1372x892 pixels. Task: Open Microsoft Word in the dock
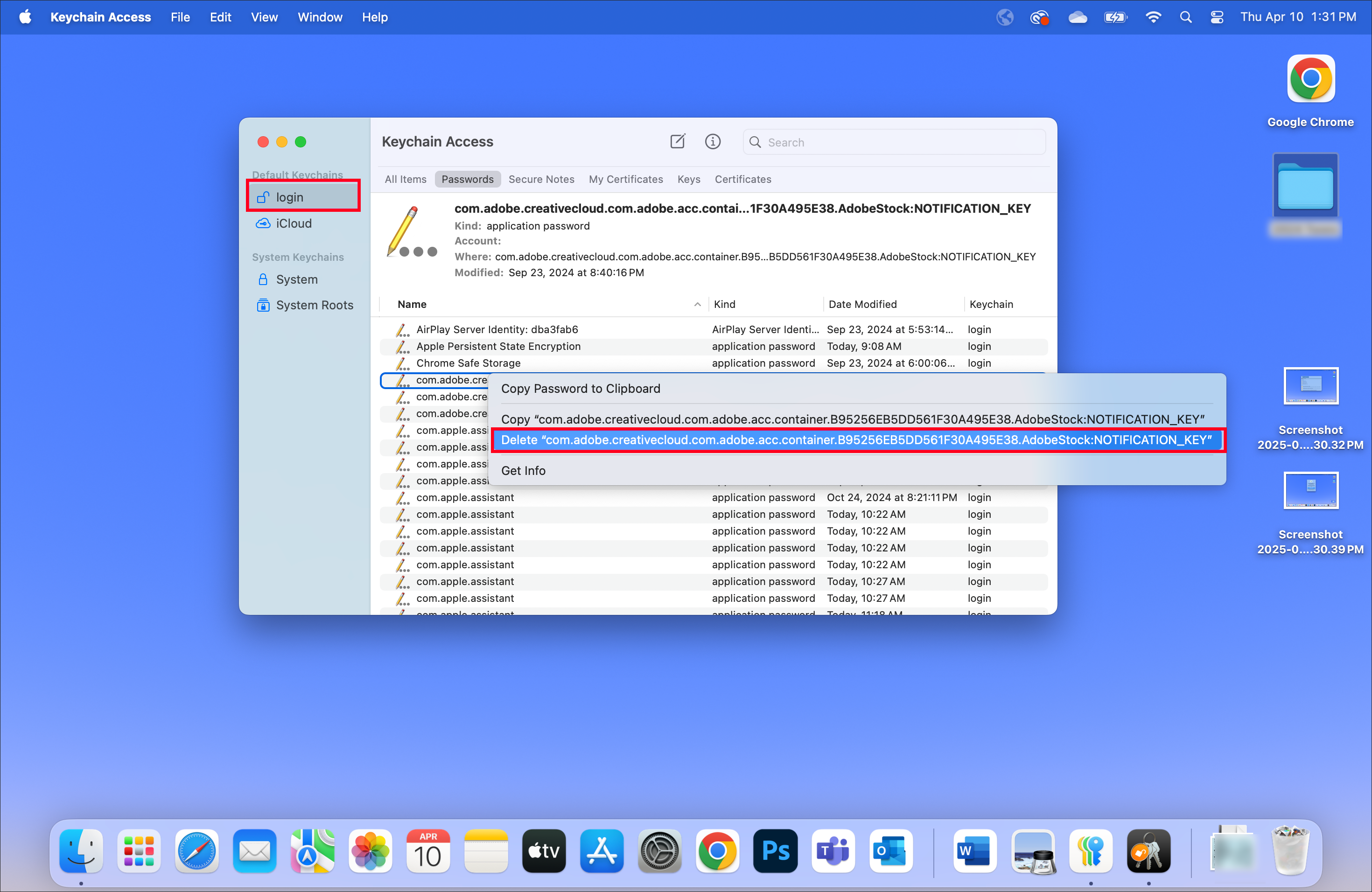975,850
